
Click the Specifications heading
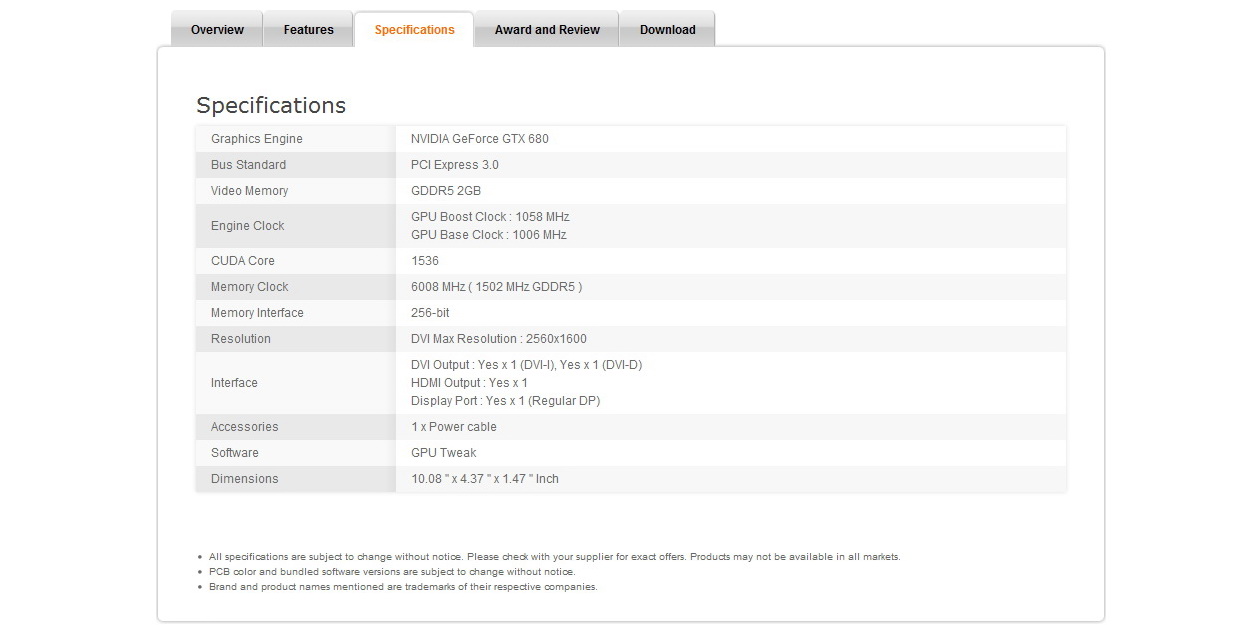[271, 105]
